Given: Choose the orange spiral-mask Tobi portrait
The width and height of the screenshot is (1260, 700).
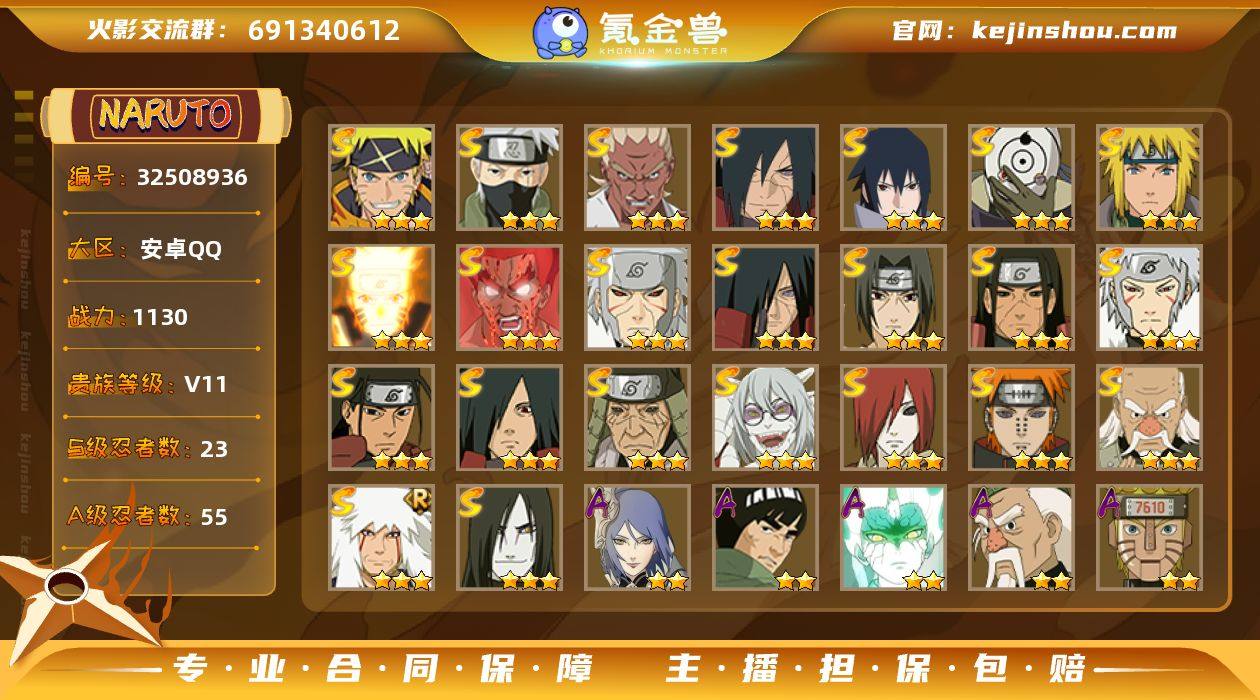Looking at the screenshot, I should [1021, 178].
